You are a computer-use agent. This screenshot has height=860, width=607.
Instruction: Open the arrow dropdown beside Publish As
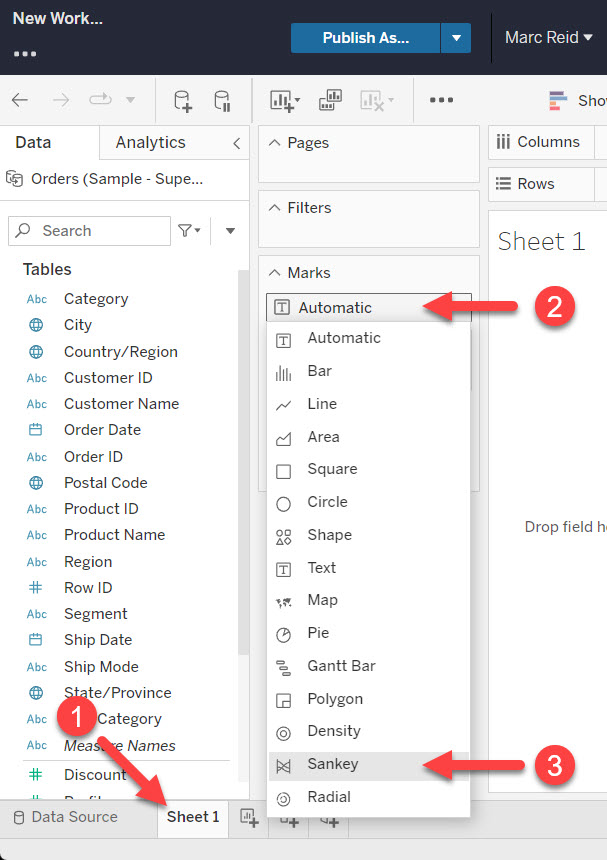point(456,38)
